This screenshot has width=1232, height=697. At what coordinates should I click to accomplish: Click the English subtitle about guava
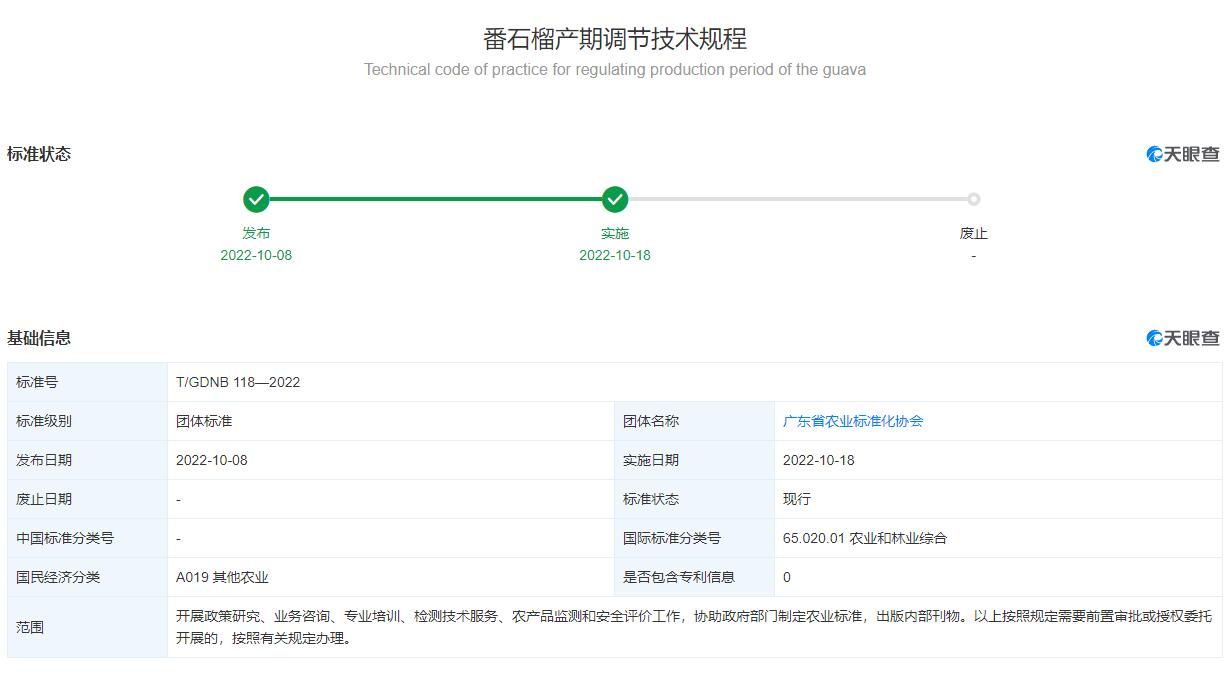coord(615,70)
